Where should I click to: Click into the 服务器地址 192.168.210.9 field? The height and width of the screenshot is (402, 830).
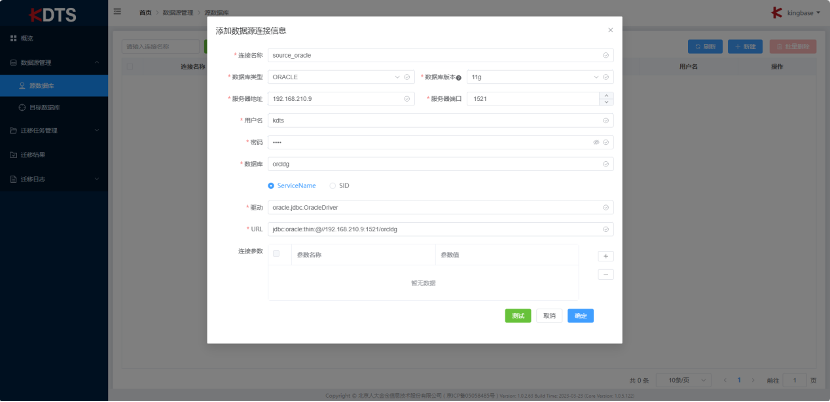(x=341, y=99)
